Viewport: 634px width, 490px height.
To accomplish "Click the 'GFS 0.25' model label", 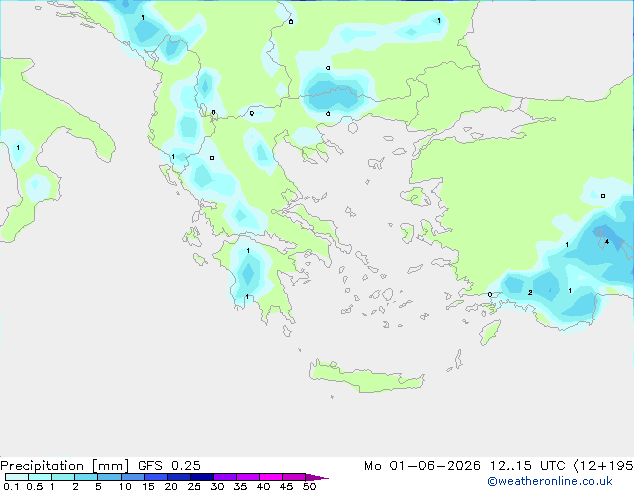I will pyautogui.click(x=169, y=466).
